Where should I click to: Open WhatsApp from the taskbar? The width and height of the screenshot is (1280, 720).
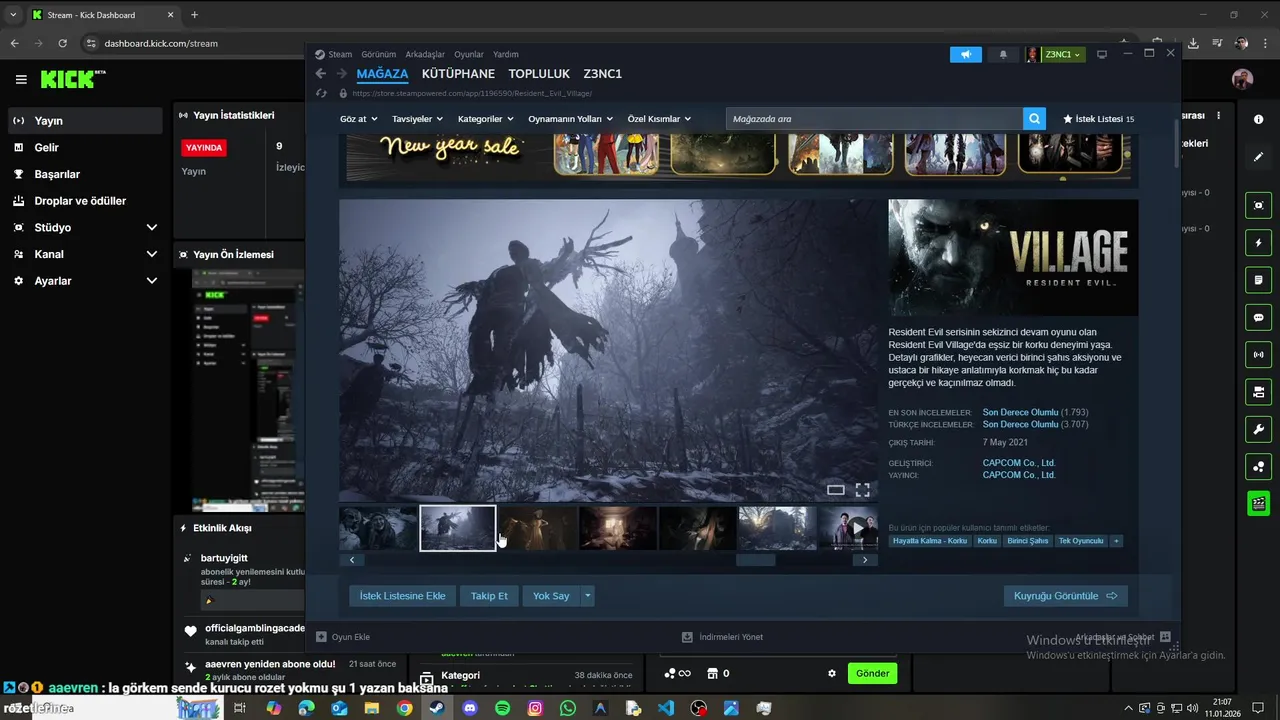568,708
